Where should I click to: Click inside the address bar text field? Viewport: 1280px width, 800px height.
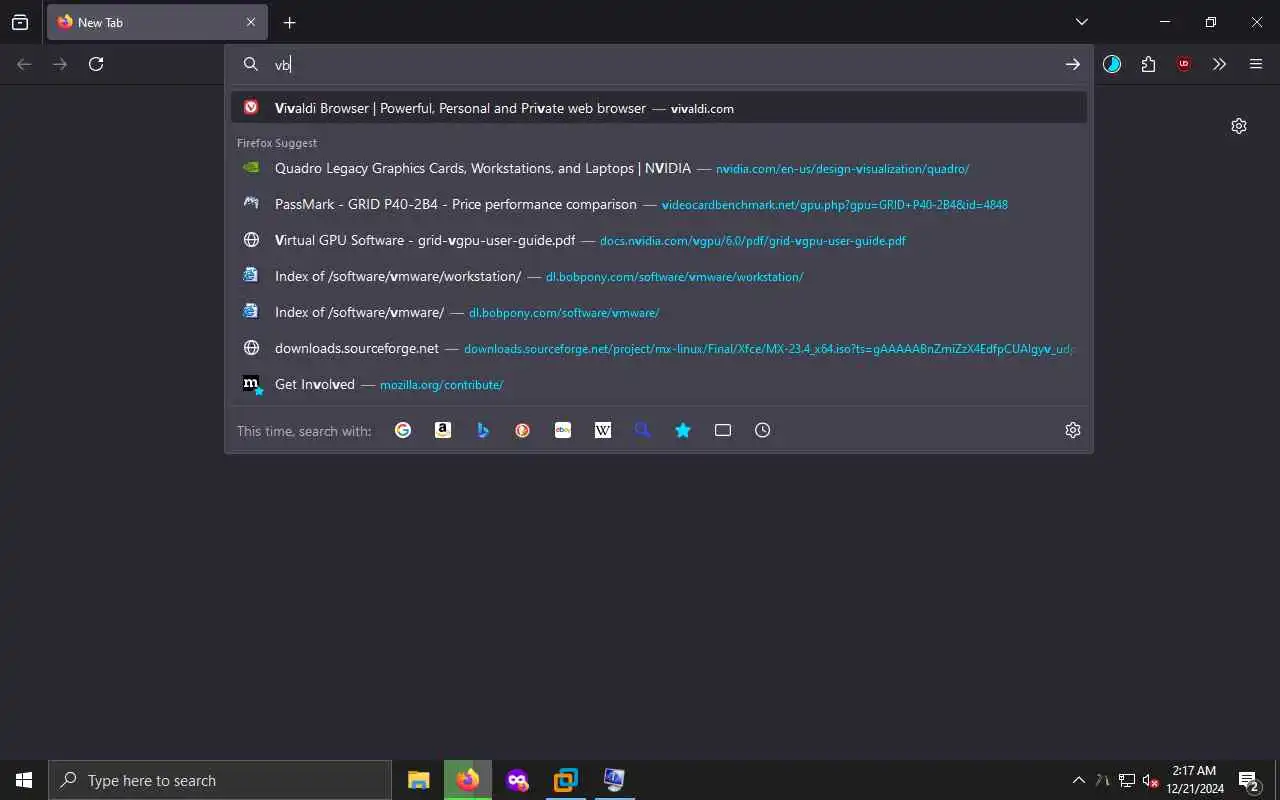[660, 64]
